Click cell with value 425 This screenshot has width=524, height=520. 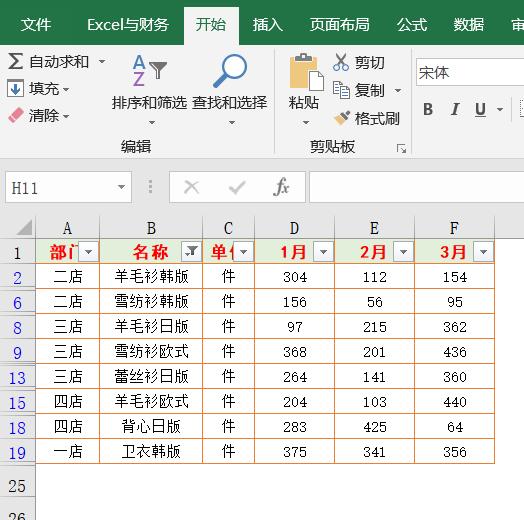tap(374, 426)
